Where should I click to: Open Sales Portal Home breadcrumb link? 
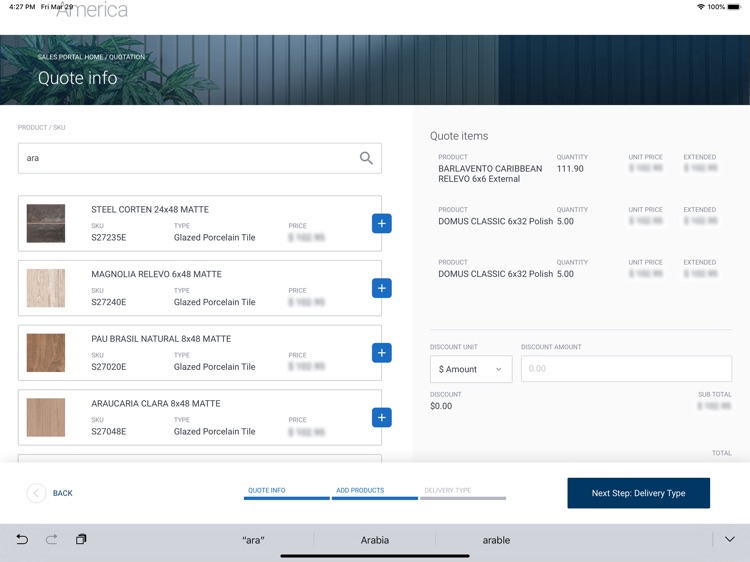(70, 57)
